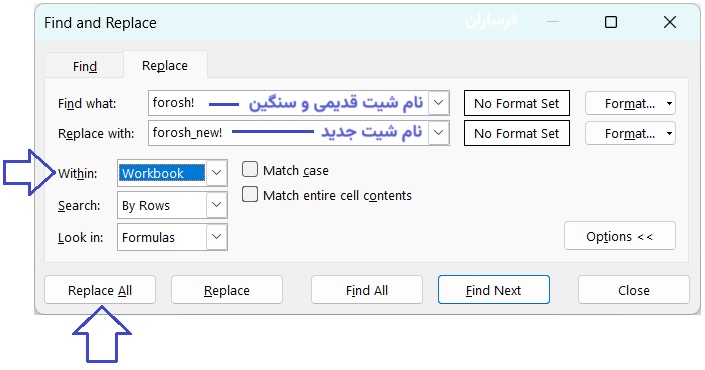Open Format button for Find what
The height and width of the screenshot is (370, 705).
629,103
